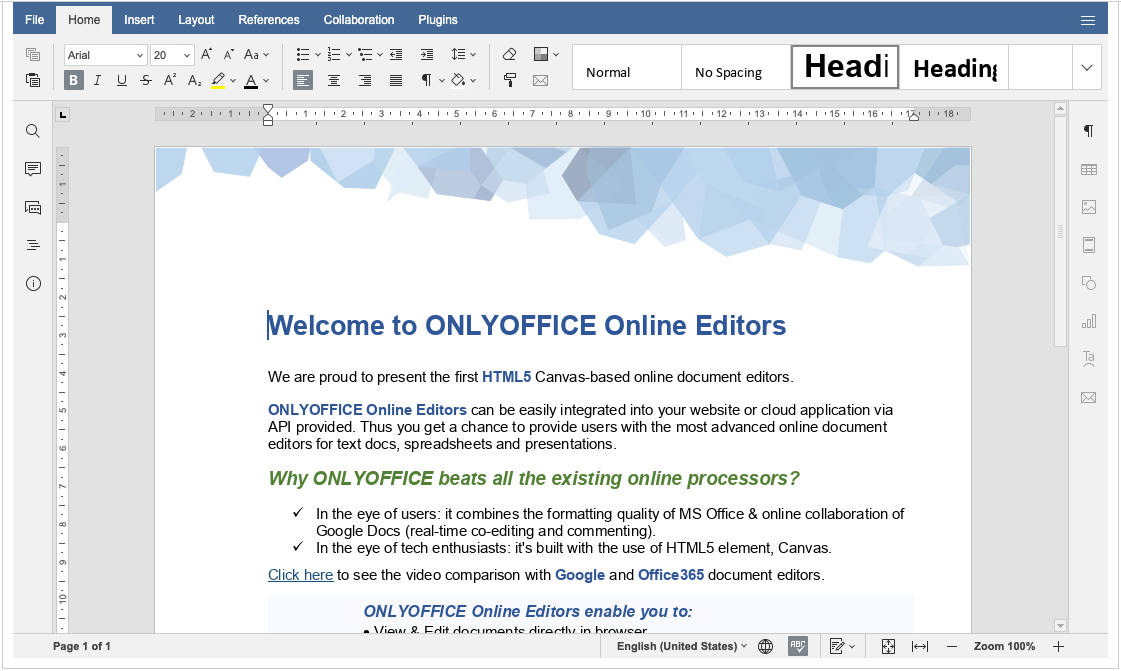Show nonprinting characters via toolbar pilcrow
The height and width of the screenshot is (671, 1121).
427,80
